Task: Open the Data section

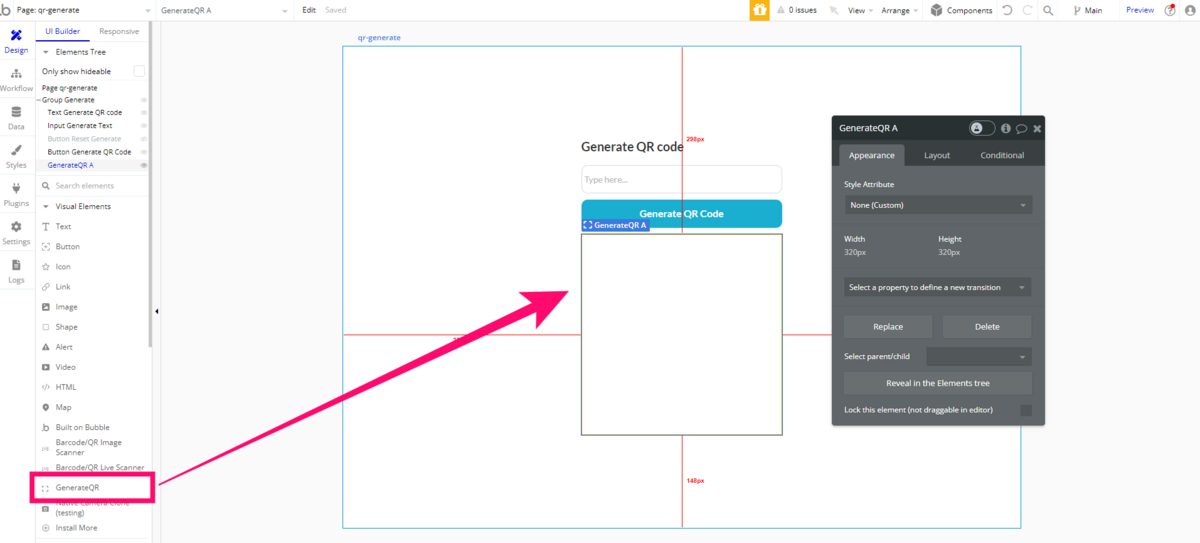Action: tap(16, 118)
